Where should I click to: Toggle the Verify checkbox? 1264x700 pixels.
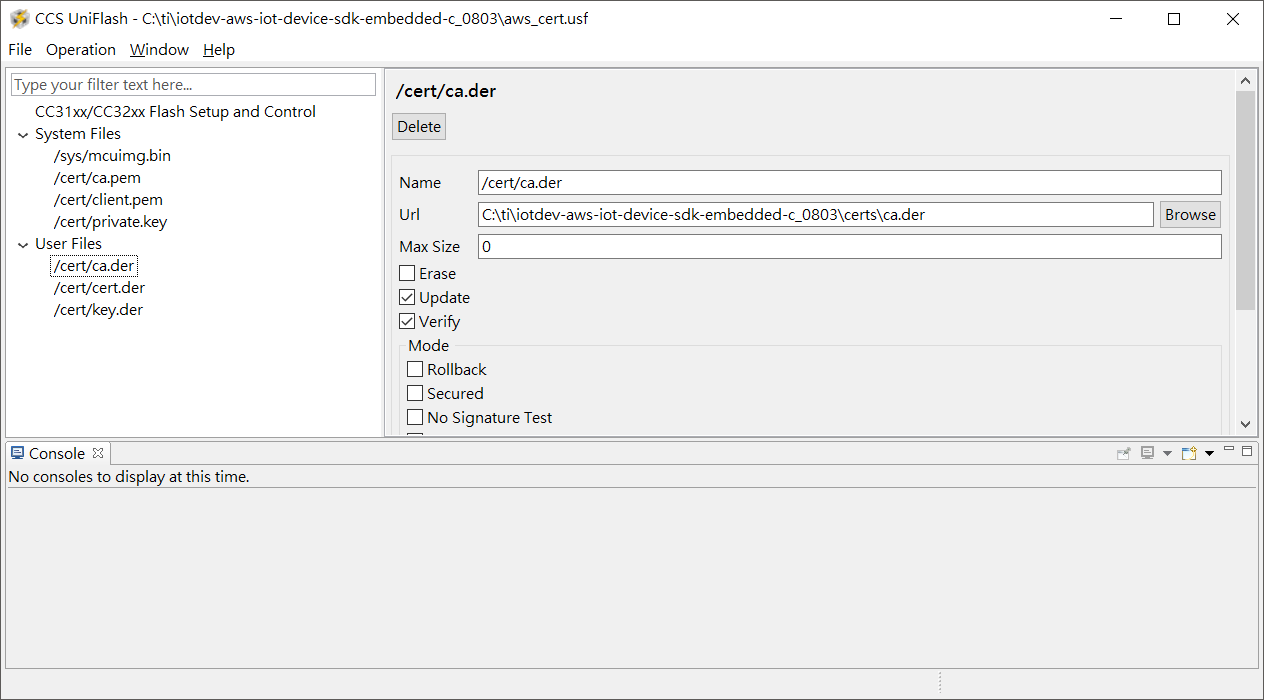[407, 321]
